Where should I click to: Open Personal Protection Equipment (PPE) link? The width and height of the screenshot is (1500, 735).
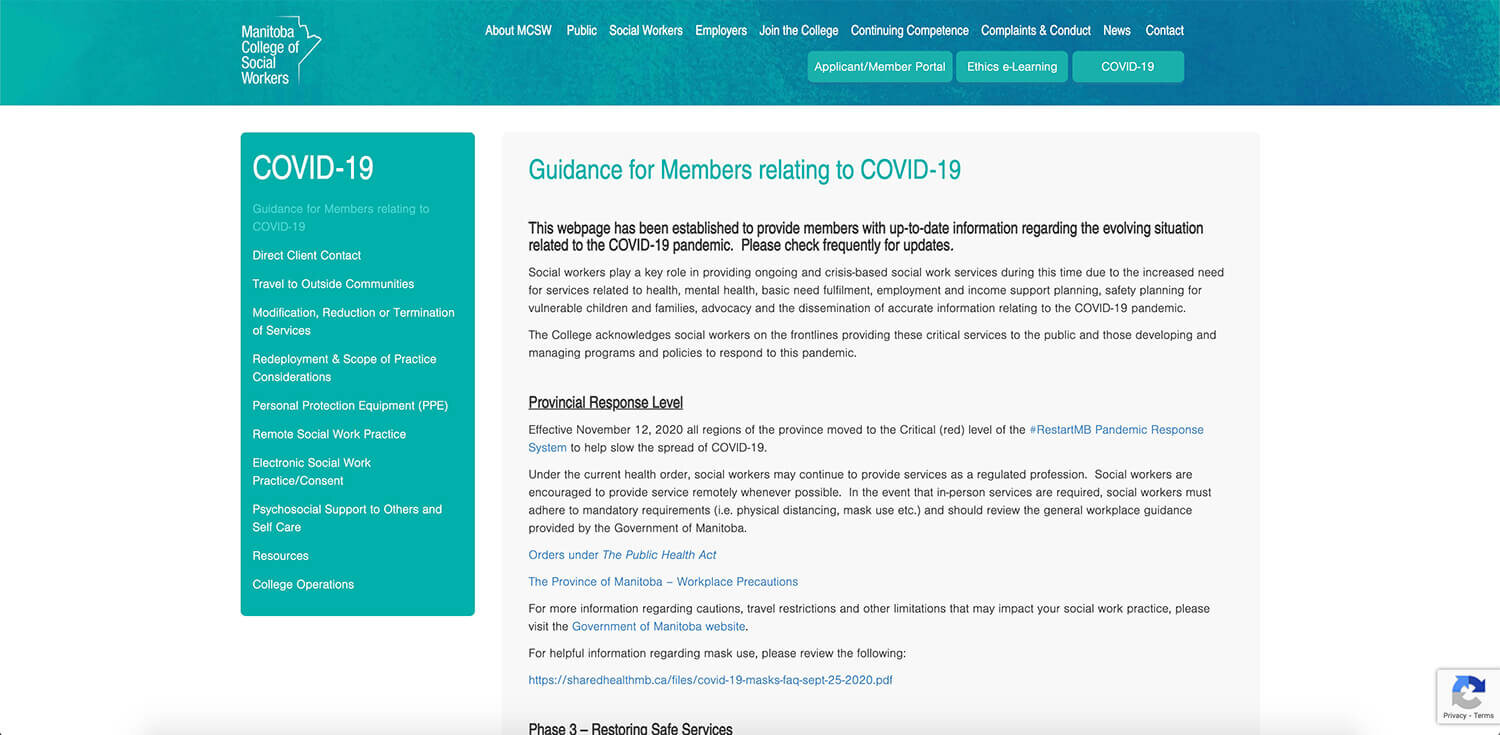[350, 405]
